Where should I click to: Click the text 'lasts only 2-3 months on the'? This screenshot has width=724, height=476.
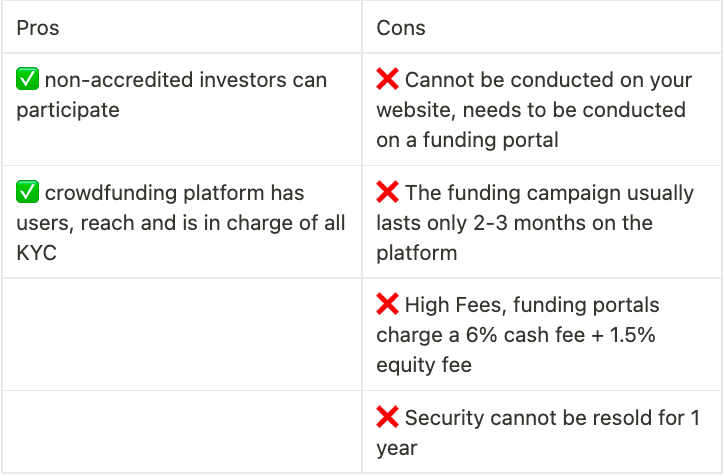[514, 223]
